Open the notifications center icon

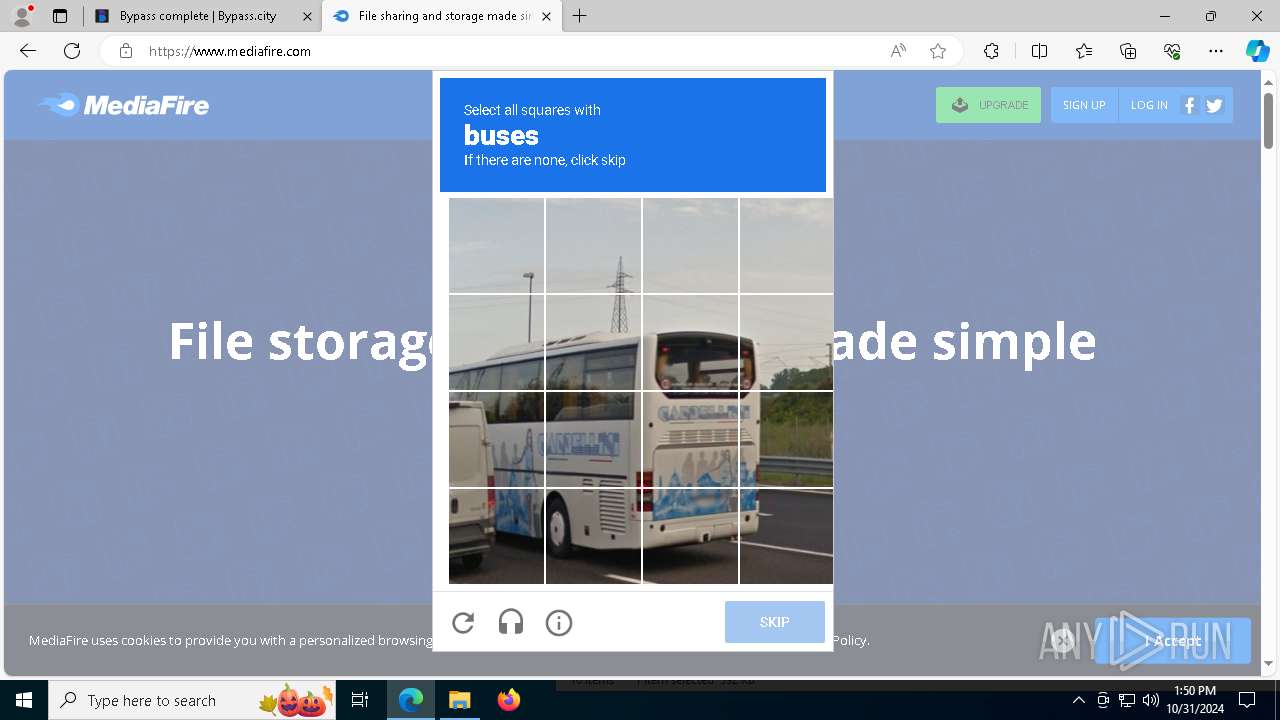pos(1247,700)
